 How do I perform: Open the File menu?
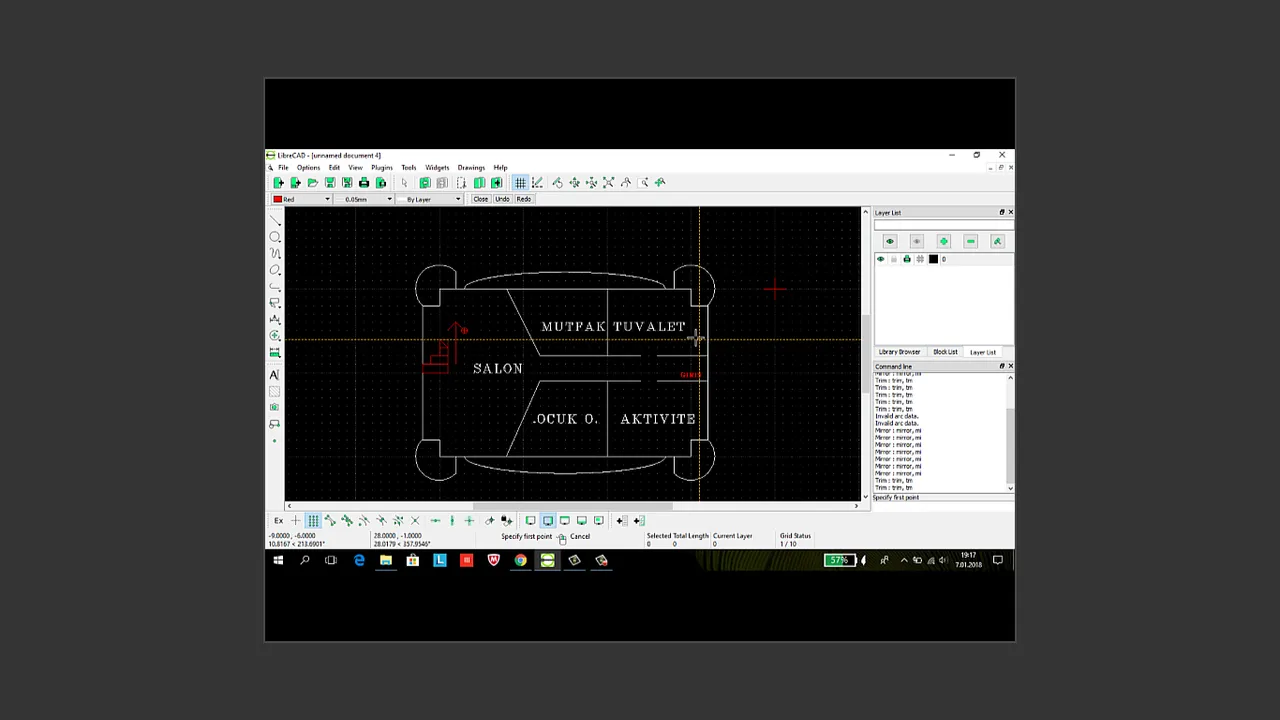pos(283,168)
